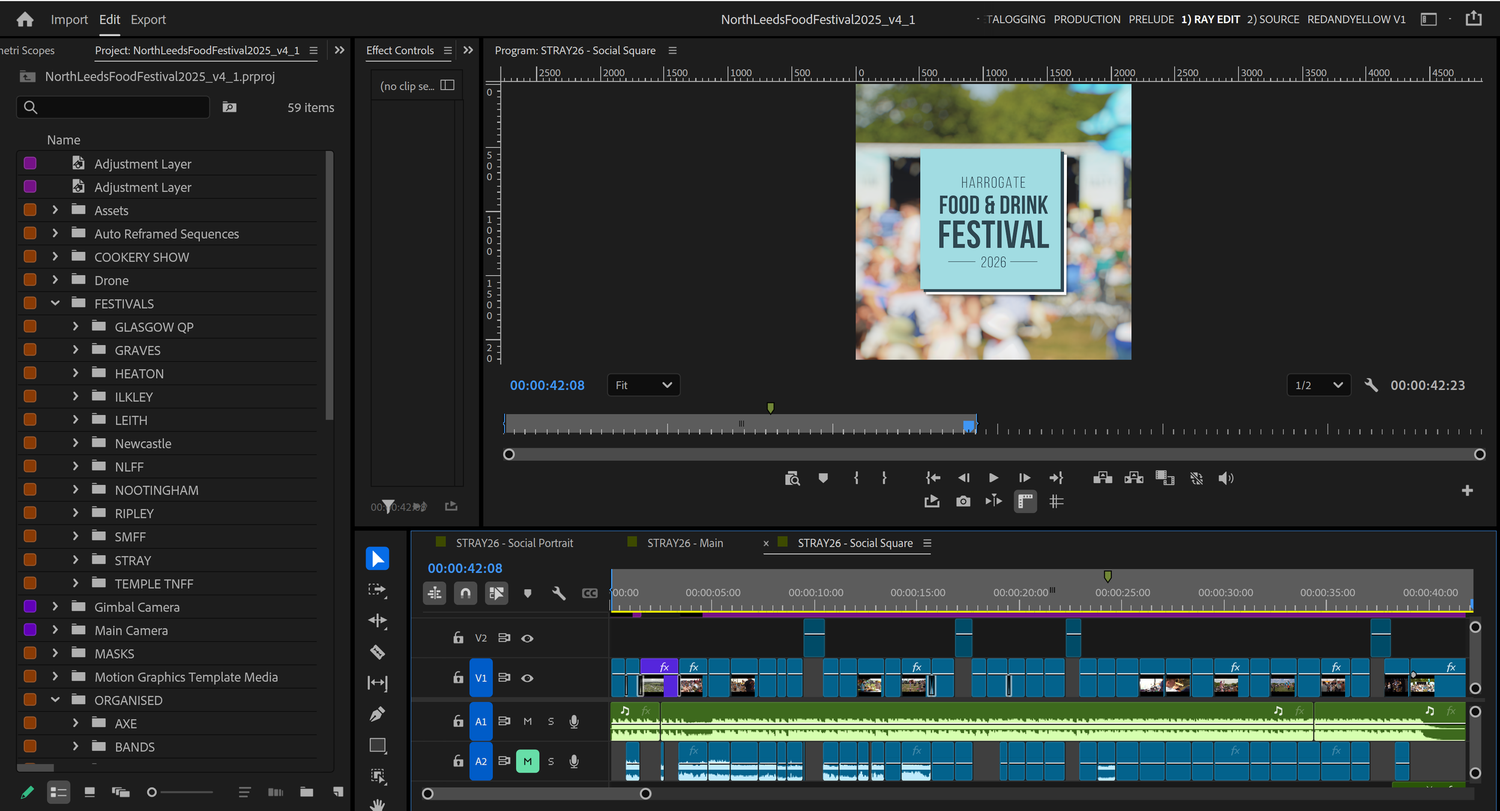Image resolution: width=1500 pixels, height=811 pixels.
Task: Select the Razor tool
Action: (x=378, y=652)
